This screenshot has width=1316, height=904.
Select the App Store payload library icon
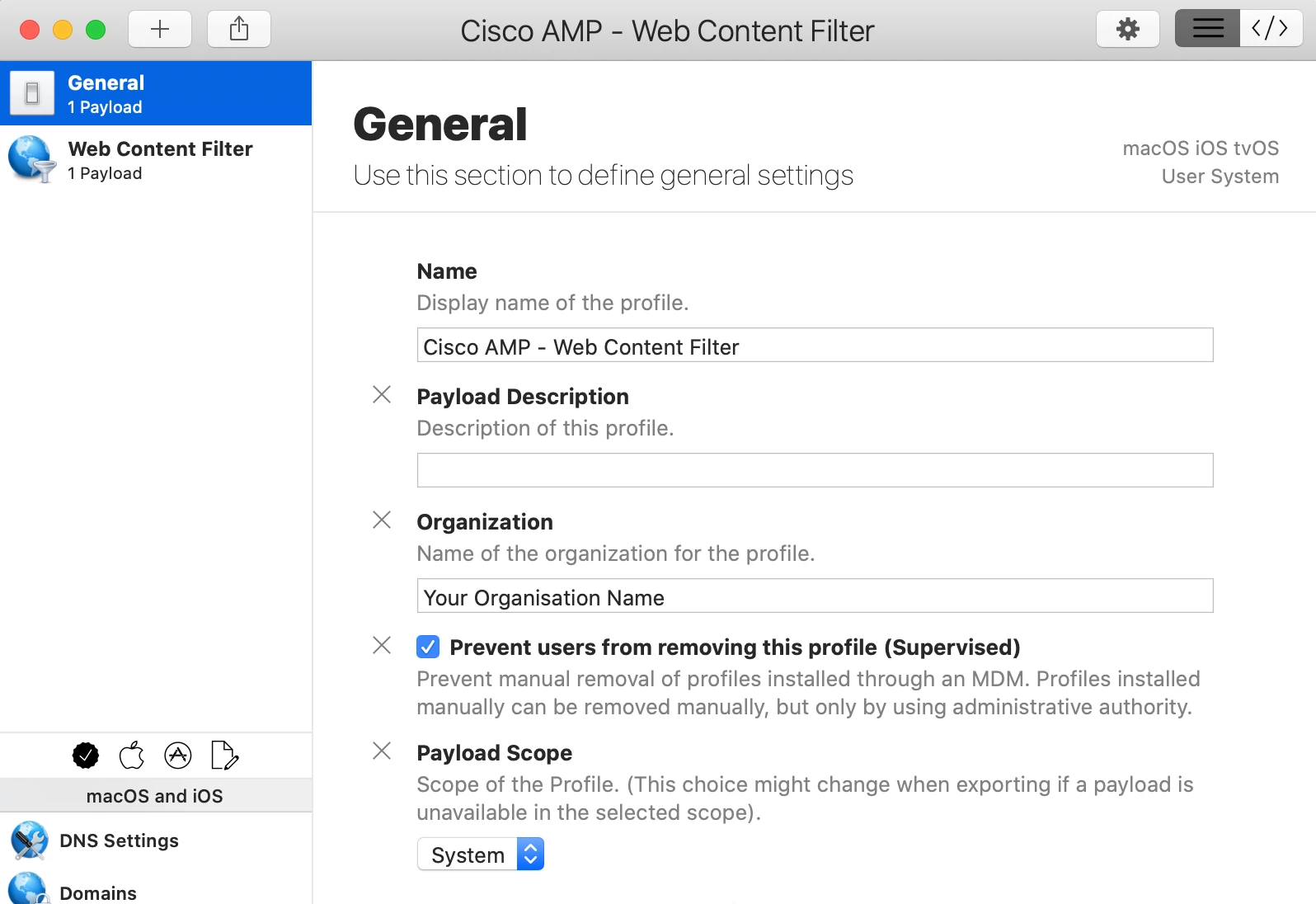(178, 756)
